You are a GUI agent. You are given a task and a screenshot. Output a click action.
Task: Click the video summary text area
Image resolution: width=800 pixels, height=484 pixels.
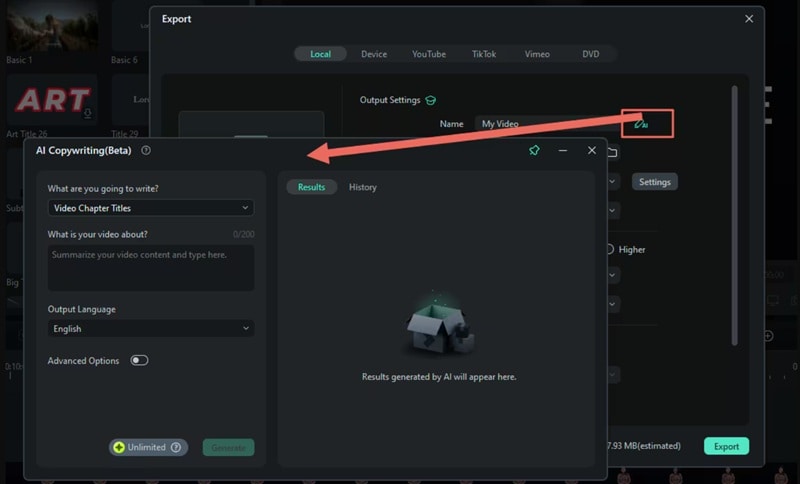(x=151, y=268)
